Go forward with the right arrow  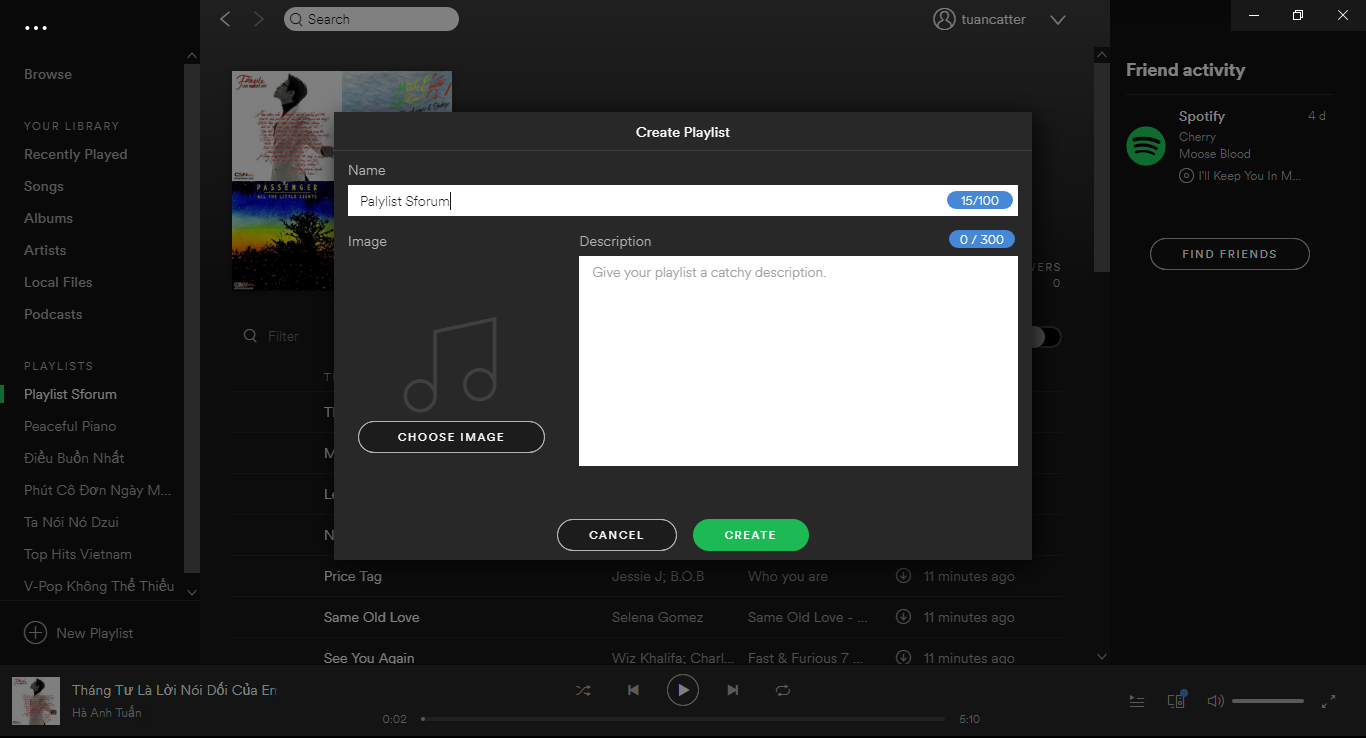[259, 19]
